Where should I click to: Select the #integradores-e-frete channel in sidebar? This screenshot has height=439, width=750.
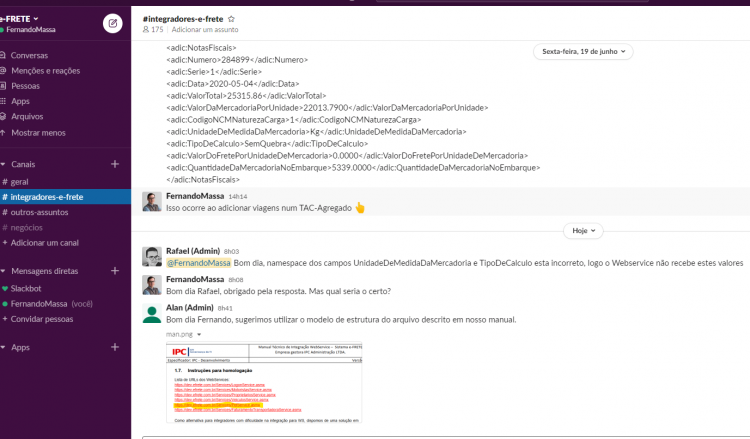point(66,197)
